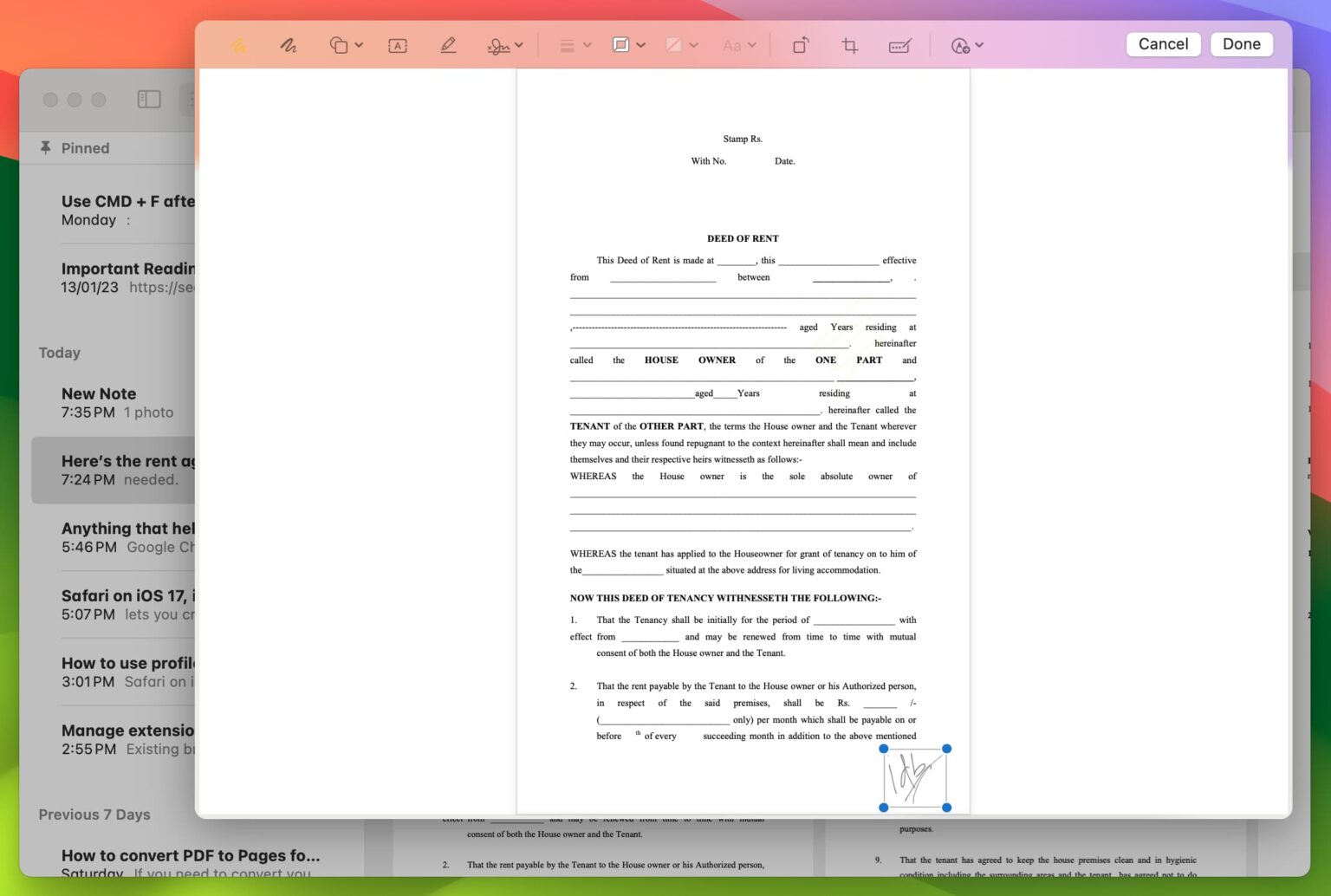Select the Text box tool
1331x896 pixels.
pos(398,45)
